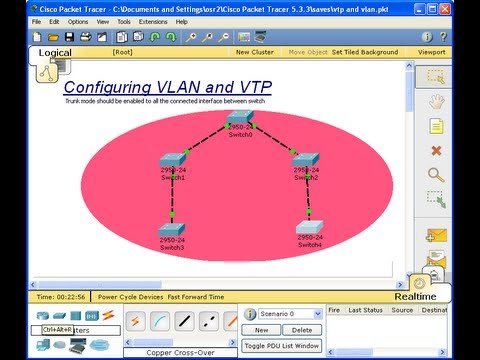This screenshot has width=480, height=360.
Task: Click the green Undo arrow icon
Action: pos(155,37)
